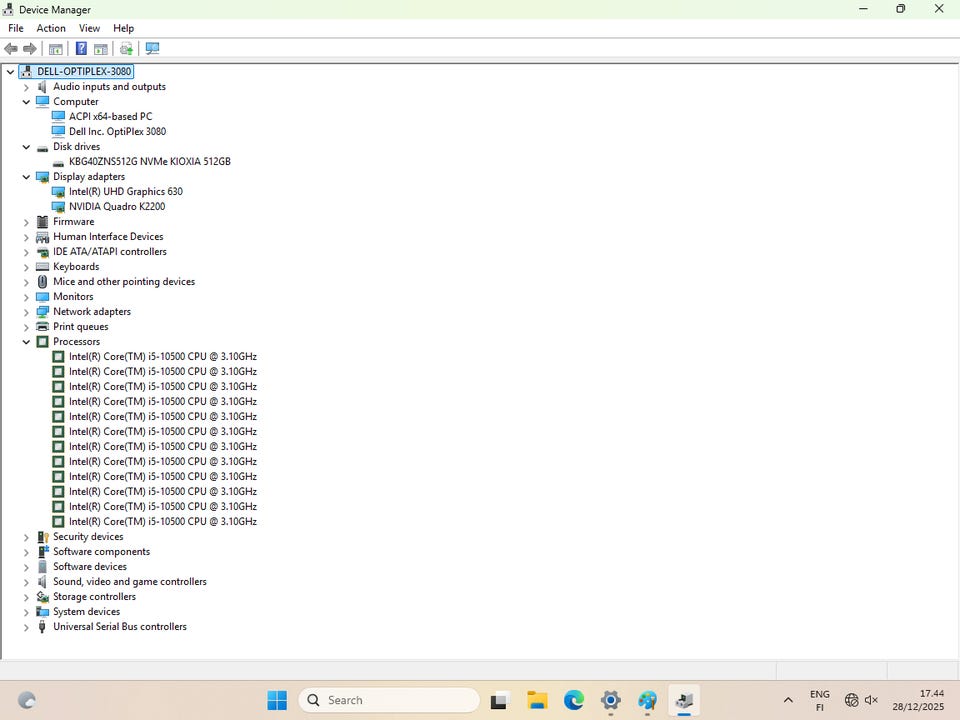Click the Human Interface Devices icon

coord(42,237)
